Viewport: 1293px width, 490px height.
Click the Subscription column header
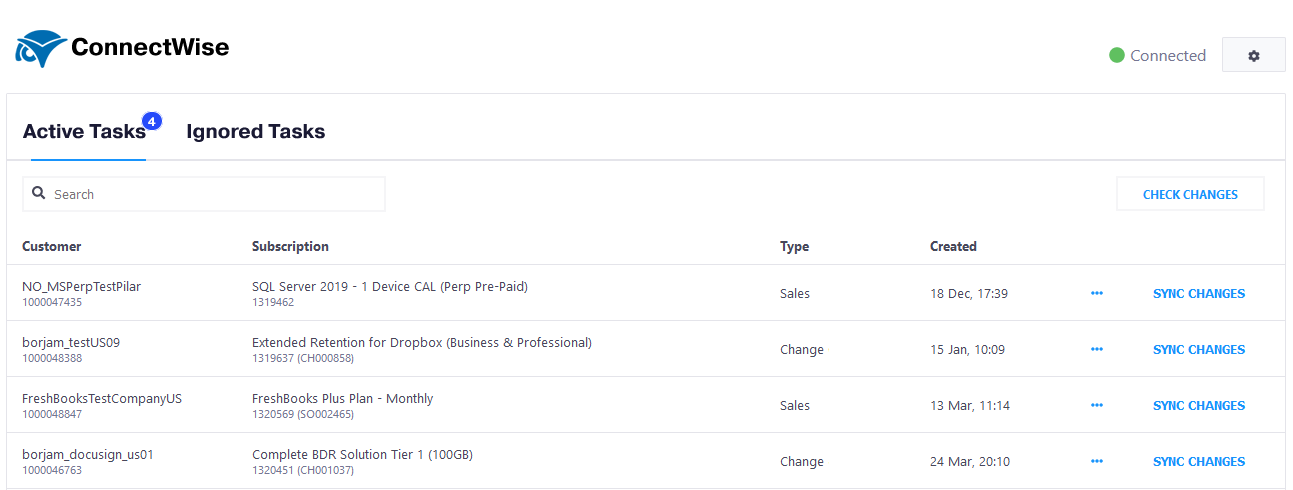click(290, 246)
